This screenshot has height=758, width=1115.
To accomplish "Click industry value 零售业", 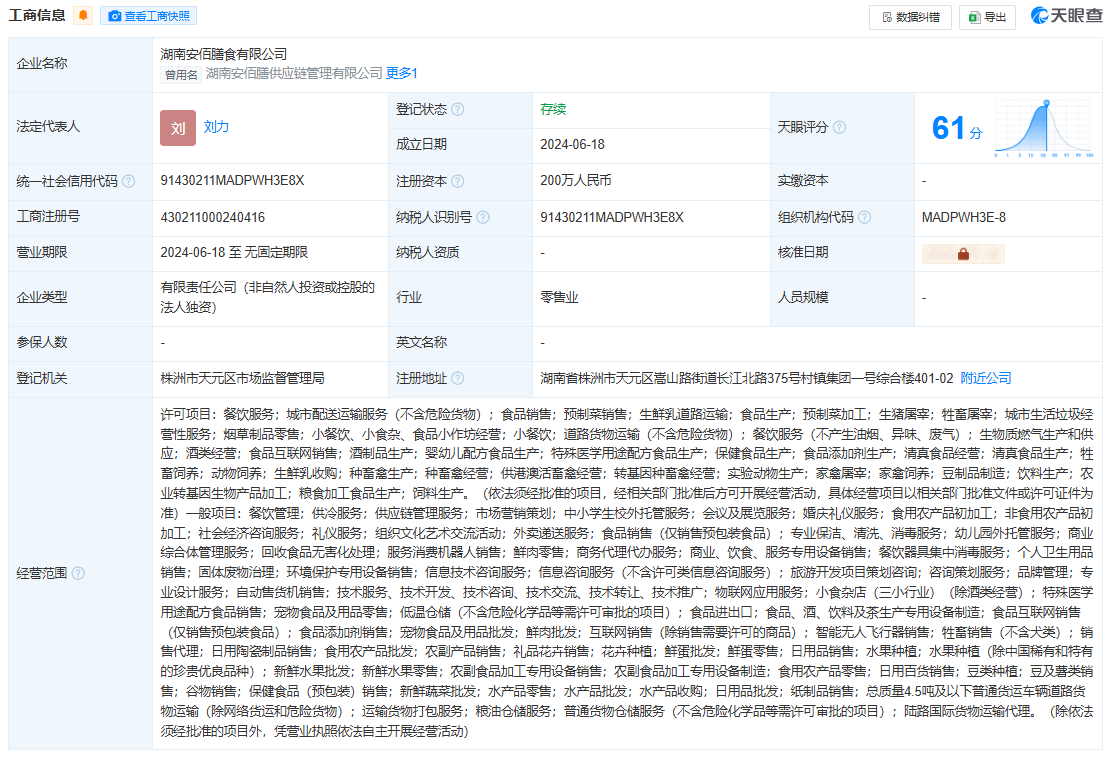I will [x=559, y=297].
